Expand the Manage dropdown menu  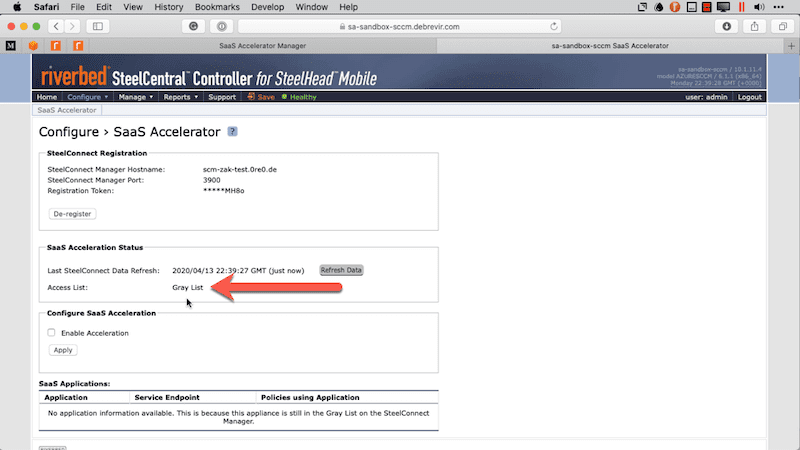[x=135, y=97]
